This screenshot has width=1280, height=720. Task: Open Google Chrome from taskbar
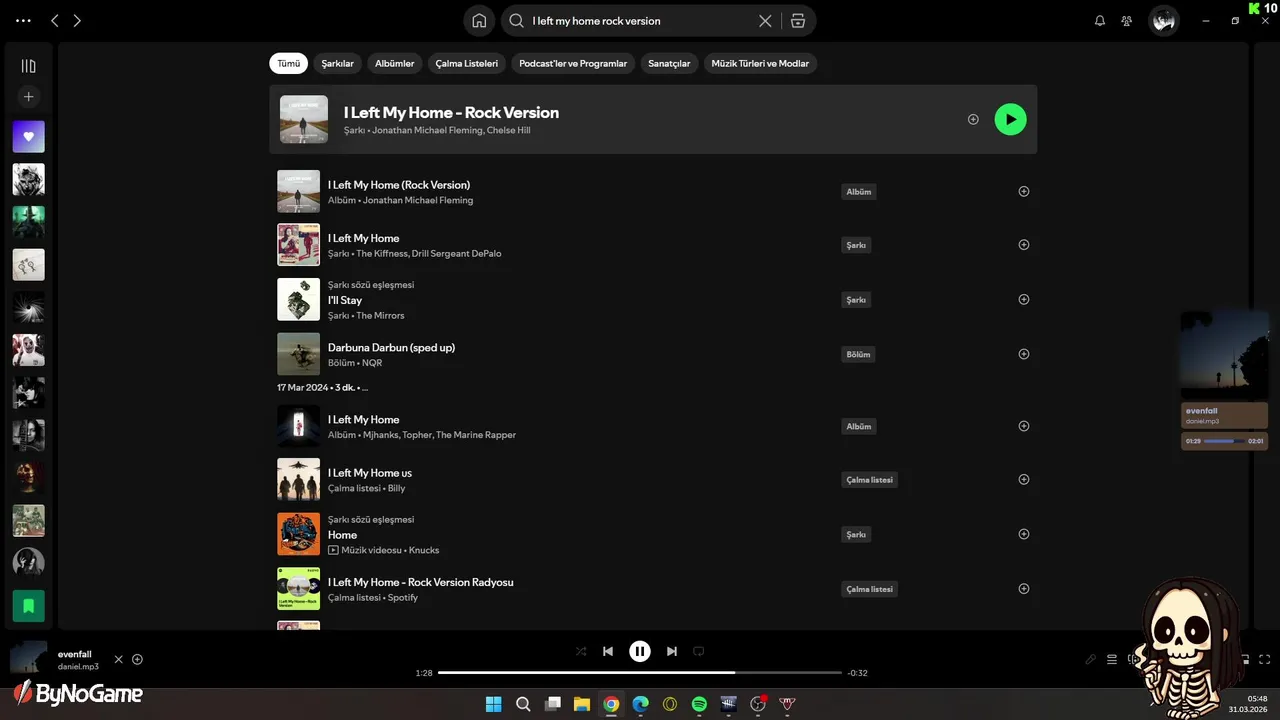[x=611, y=704]
